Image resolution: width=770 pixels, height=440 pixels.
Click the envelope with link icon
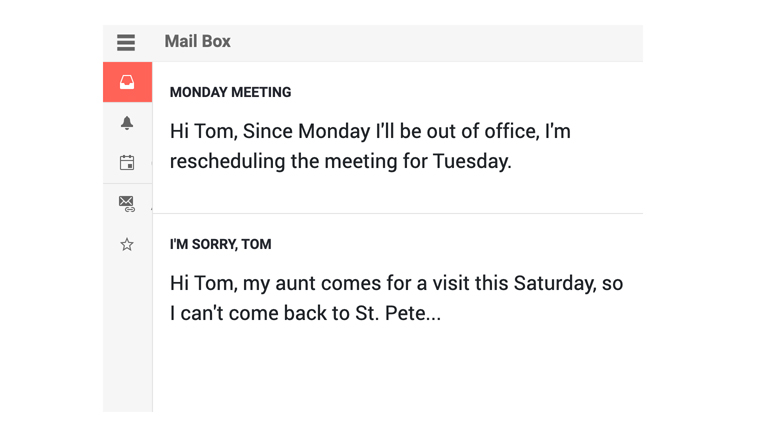point(127,203)
